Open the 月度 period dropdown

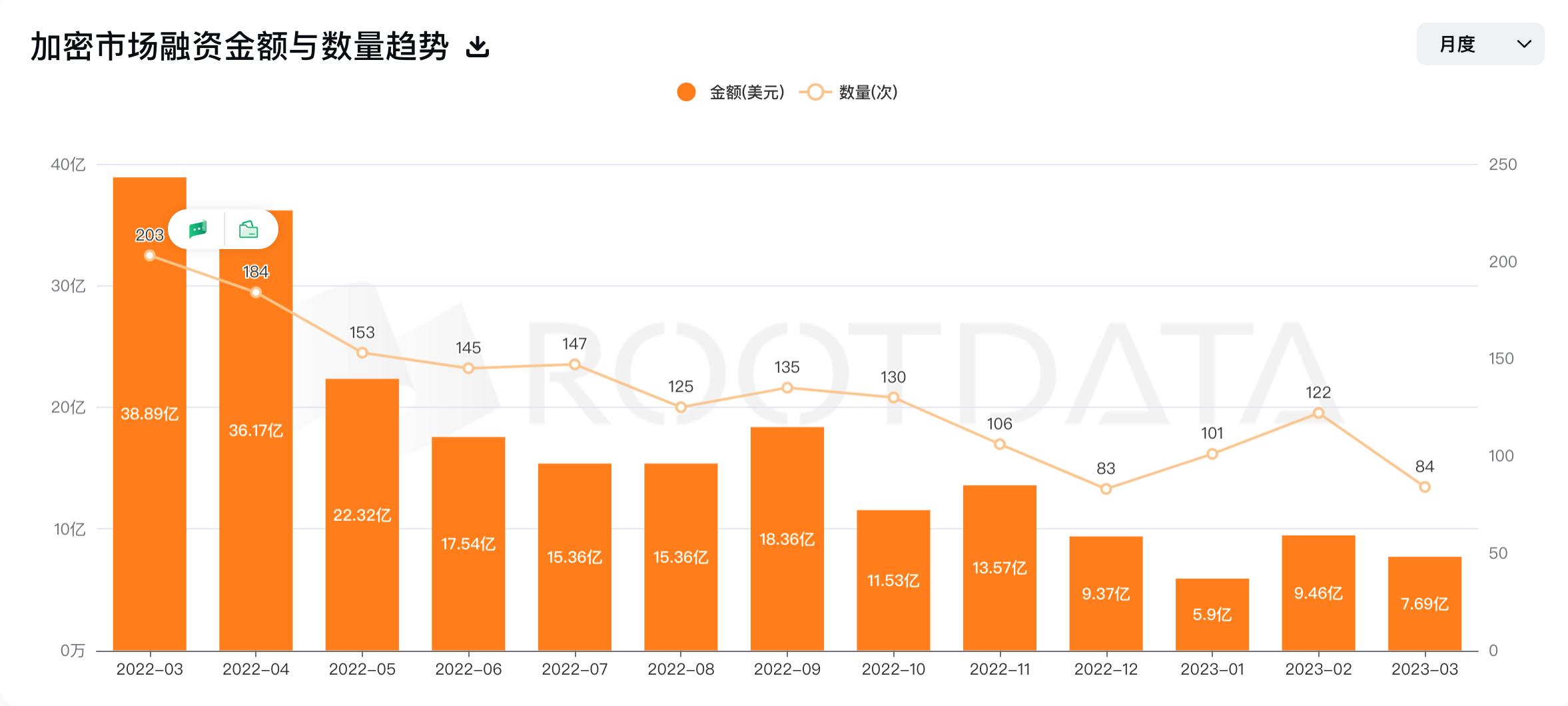tap(1480, 44)
